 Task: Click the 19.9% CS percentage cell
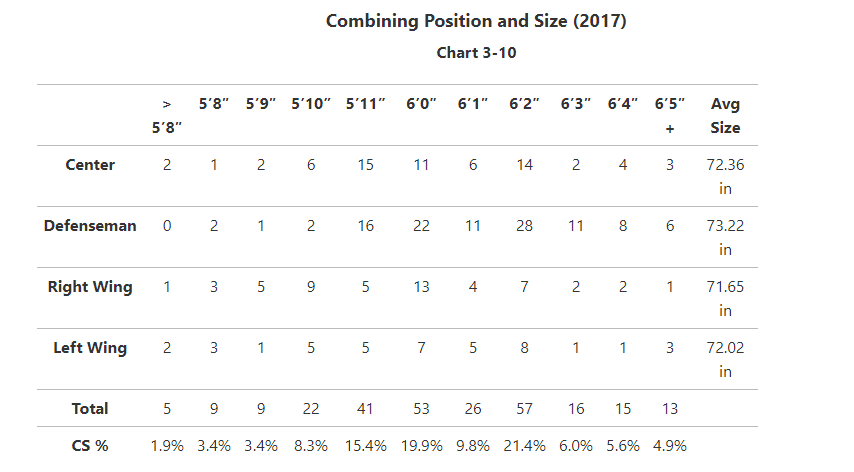point(421,445)
